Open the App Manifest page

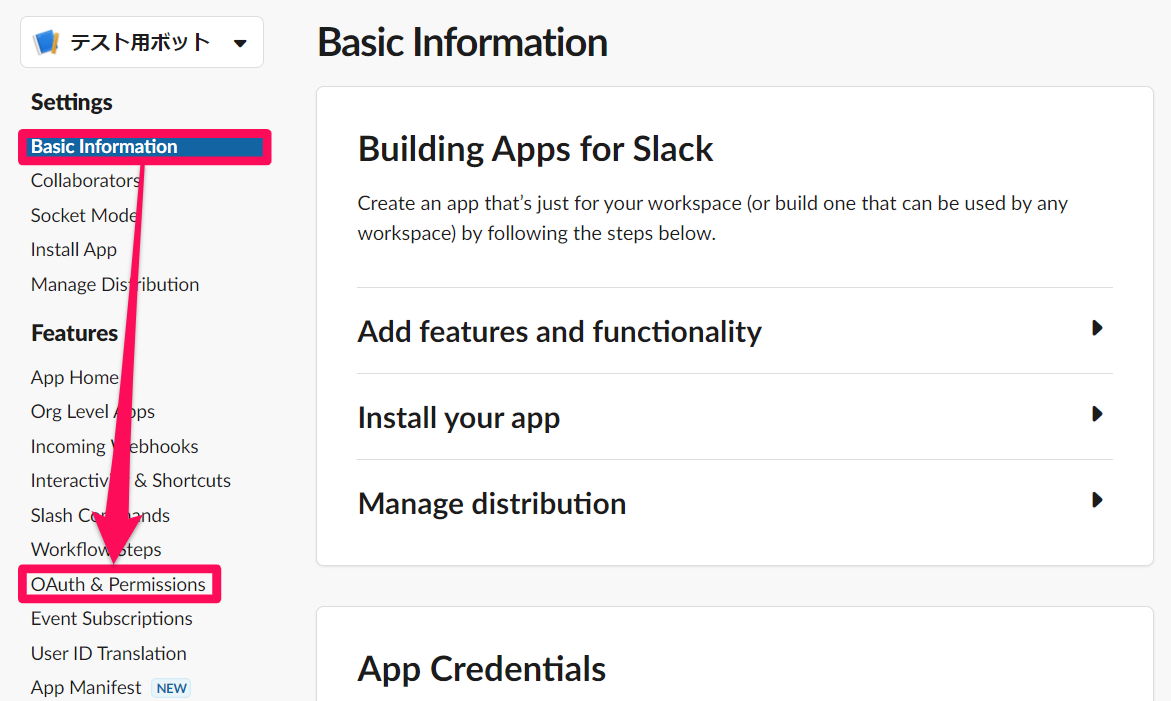pos(89,687)
